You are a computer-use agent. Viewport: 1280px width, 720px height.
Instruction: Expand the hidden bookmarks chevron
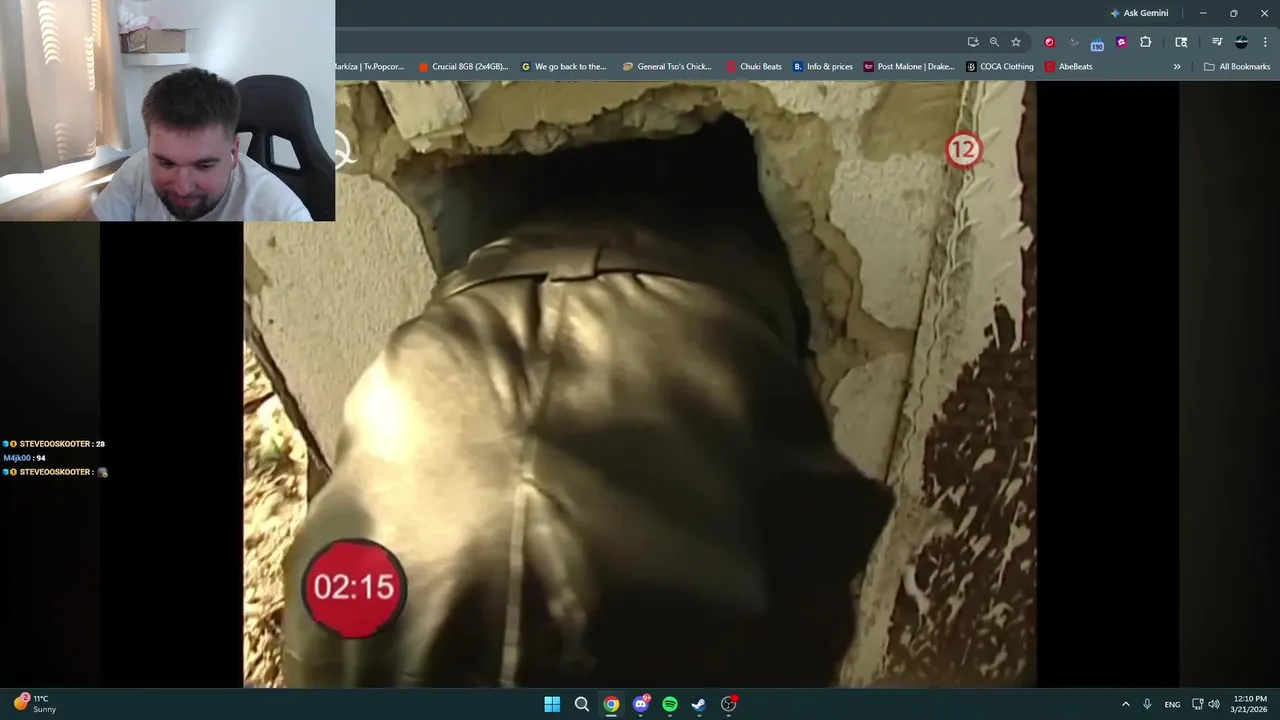[1177, 67]
